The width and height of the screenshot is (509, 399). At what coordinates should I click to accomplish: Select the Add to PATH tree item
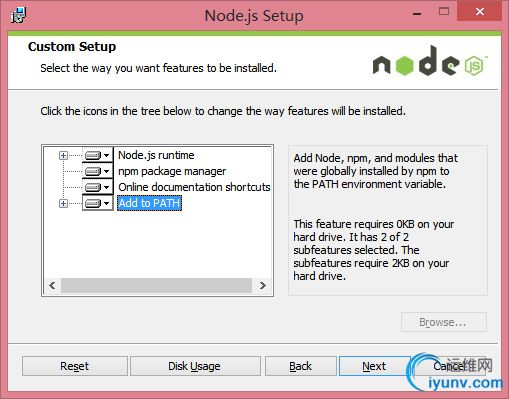point(149,203)
